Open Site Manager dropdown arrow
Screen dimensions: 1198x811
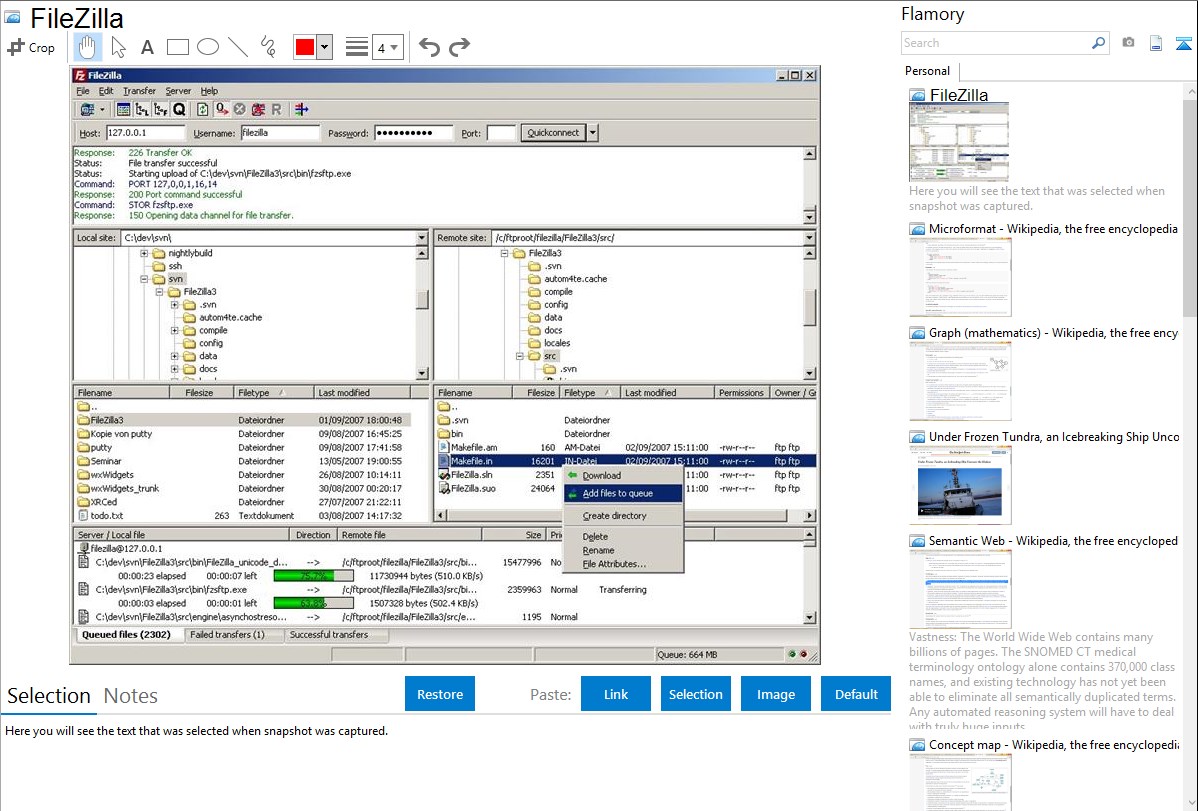(102, 109)
